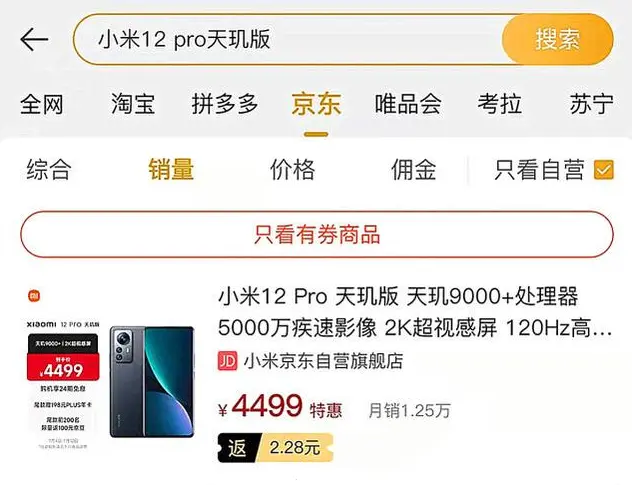
Task: Click the JD store badge icon
Action: coord(228,361)
